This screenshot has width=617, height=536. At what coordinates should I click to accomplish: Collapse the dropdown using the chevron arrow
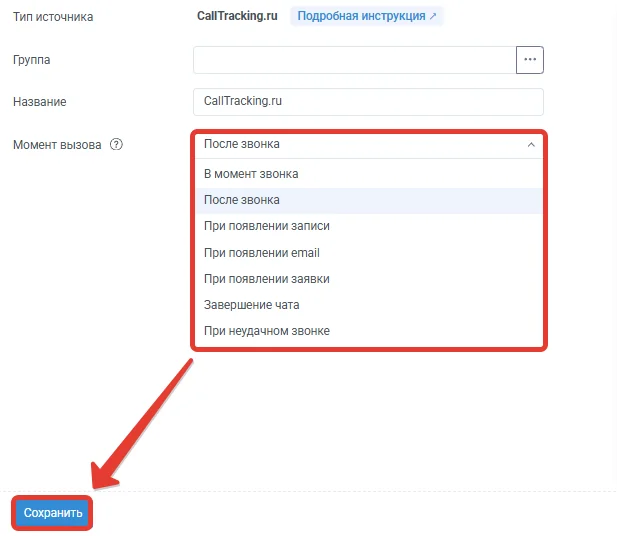(x=531, y=144)
